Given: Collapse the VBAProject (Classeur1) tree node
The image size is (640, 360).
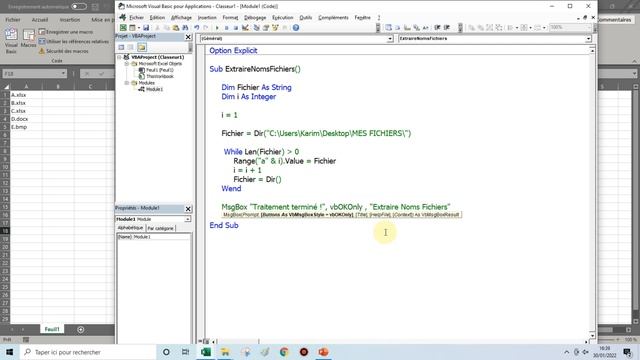Looking at the screenshot, I should pyautogui.click(x=120, y=57).
